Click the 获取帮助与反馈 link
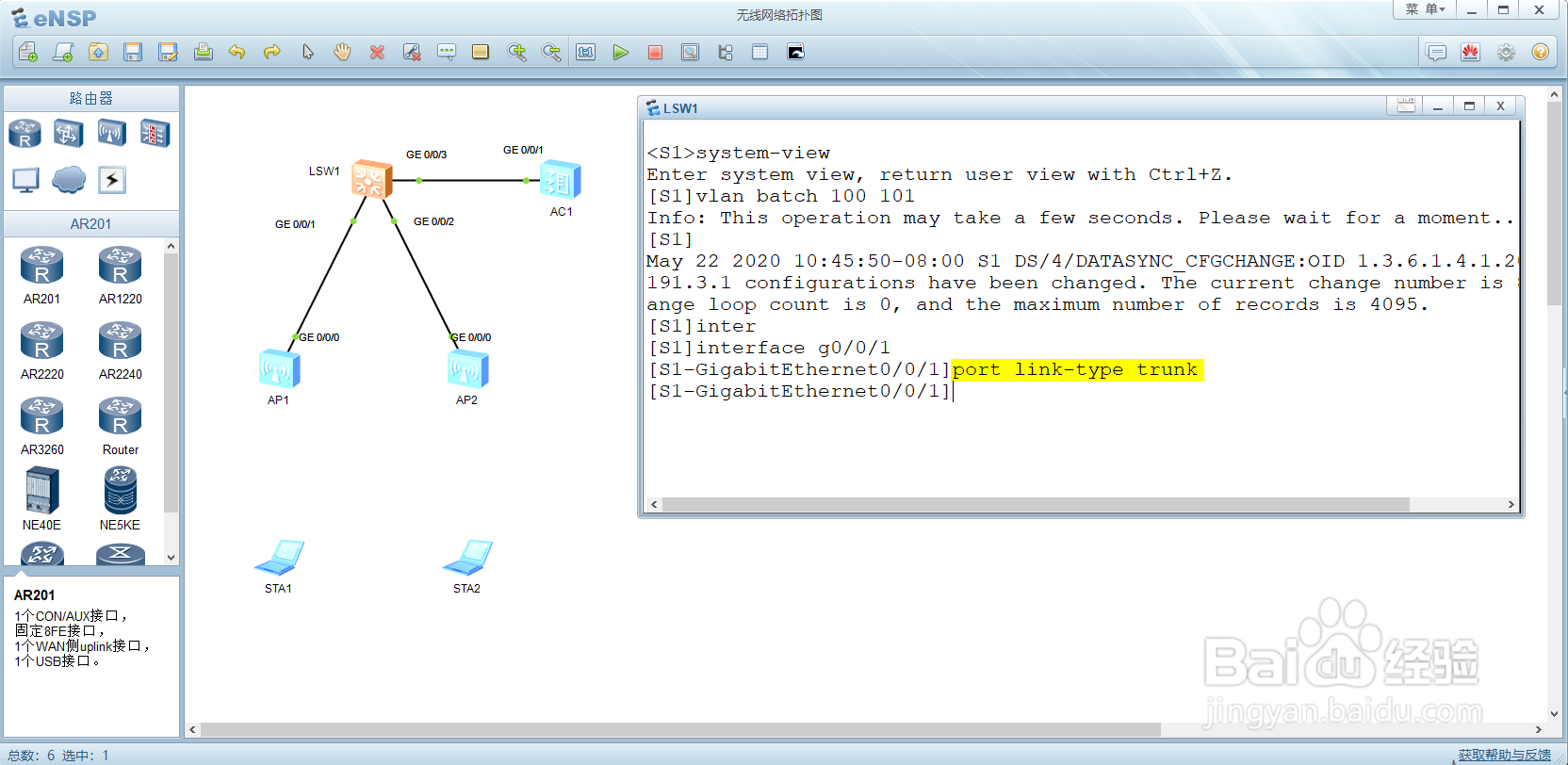 1504,756
